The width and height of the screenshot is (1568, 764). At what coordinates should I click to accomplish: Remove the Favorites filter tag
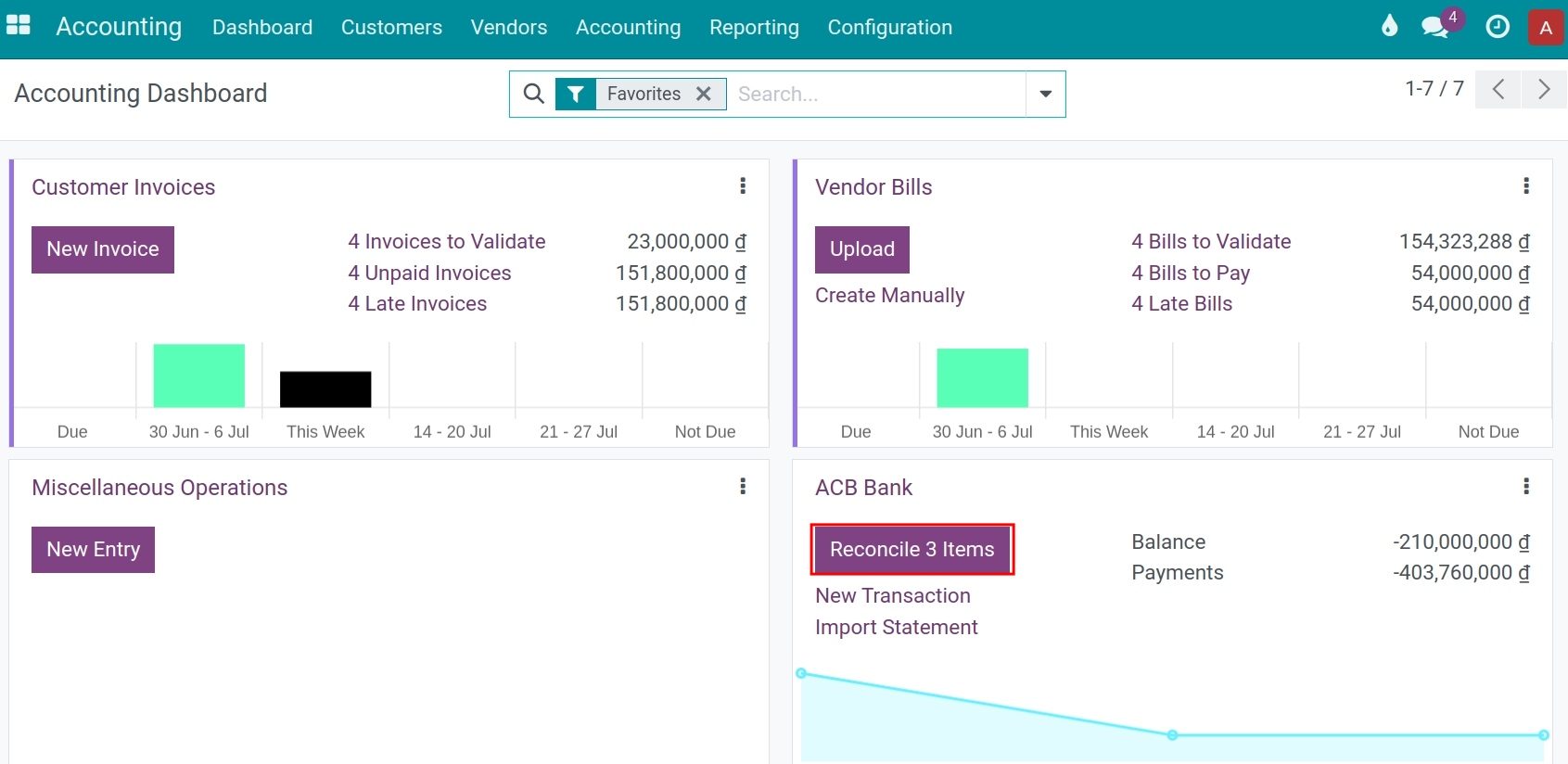pyautogui.click(x=704, y=94)
